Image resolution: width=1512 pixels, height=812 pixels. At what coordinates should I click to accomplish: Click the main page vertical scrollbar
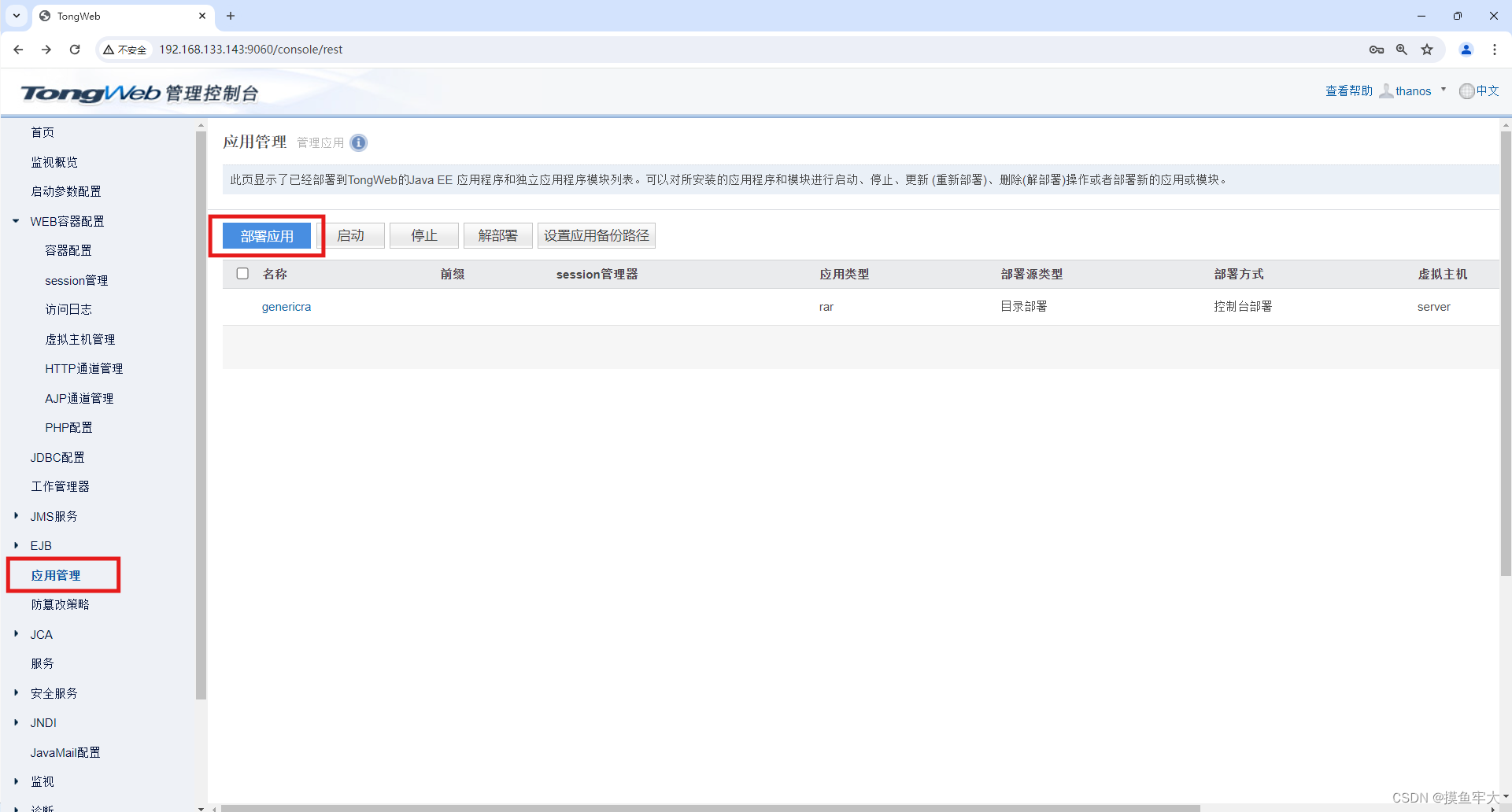tap(1506, 354)
